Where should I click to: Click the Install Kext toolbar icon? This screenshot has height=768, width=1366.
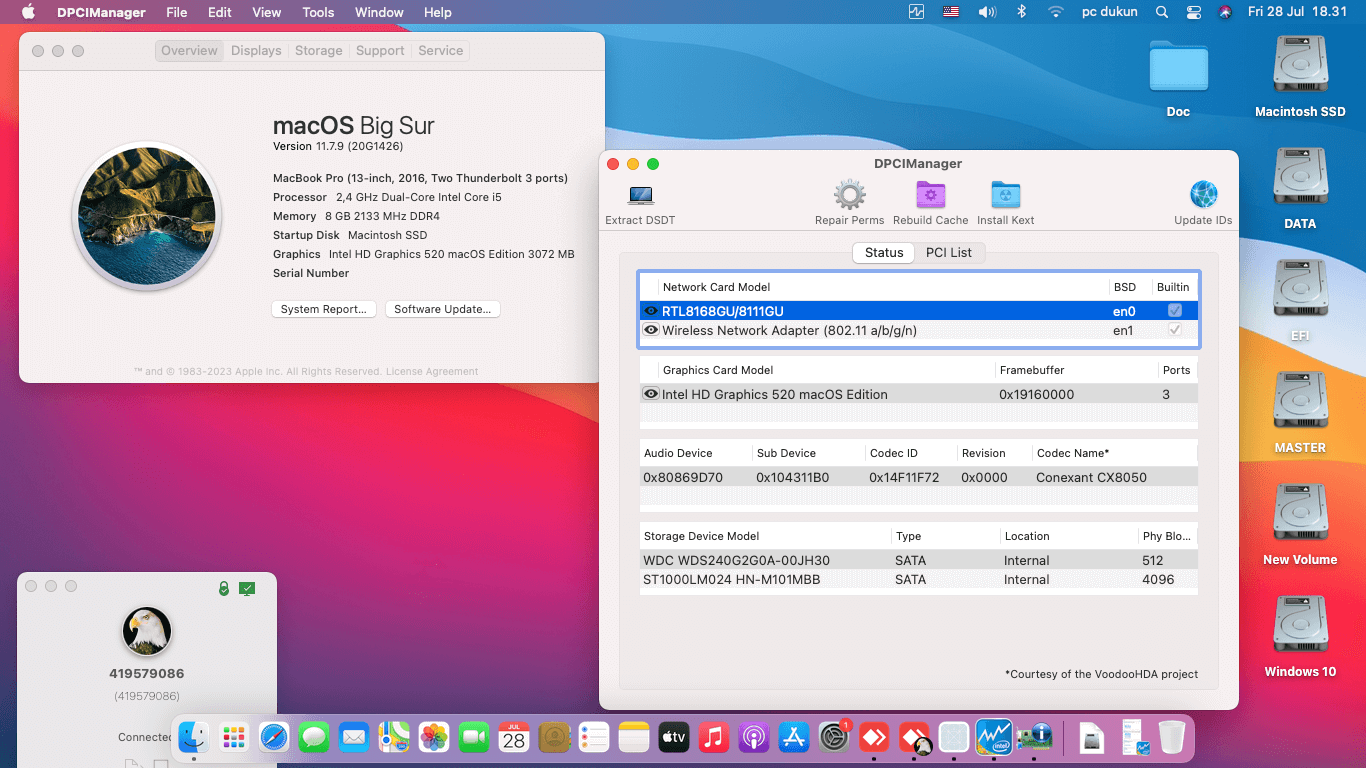1005,195
